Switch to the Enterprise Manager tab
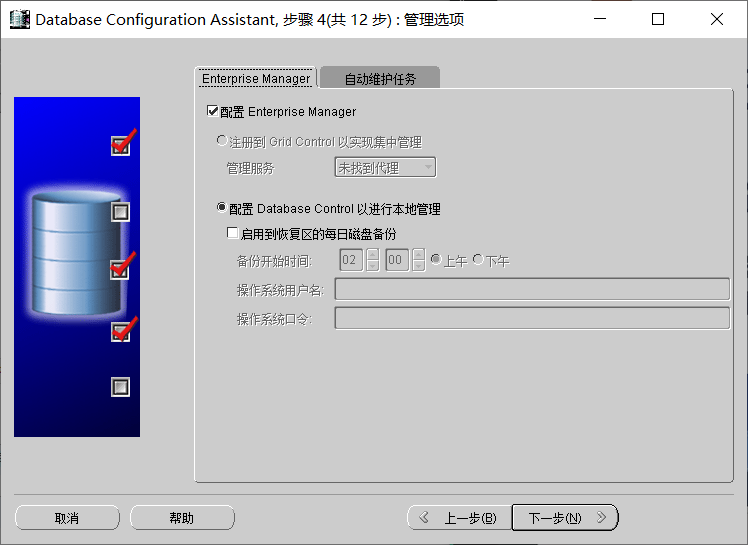Image resolution: width=748 pixels, height=545 pixels. (256, 78)
